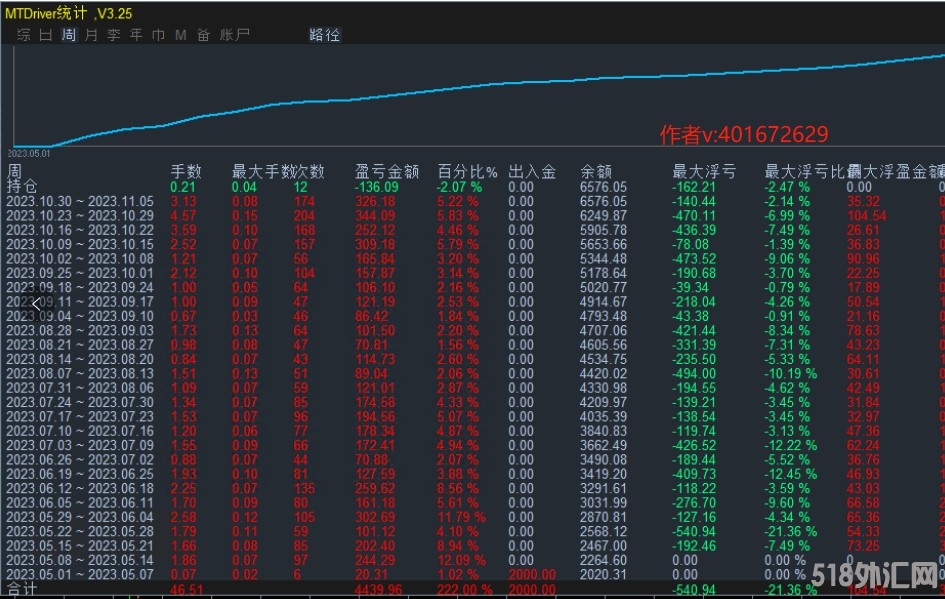Click the 余额 column header

click(x=595, y=172)
